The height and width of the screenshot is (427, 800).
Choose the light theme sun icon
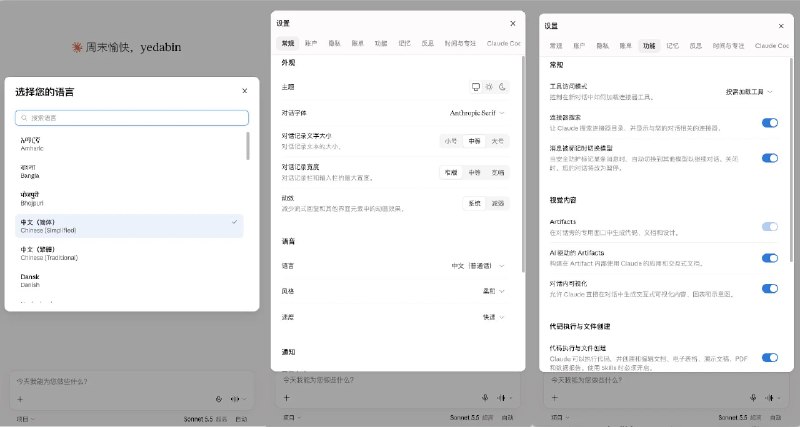tap(489, 87)
